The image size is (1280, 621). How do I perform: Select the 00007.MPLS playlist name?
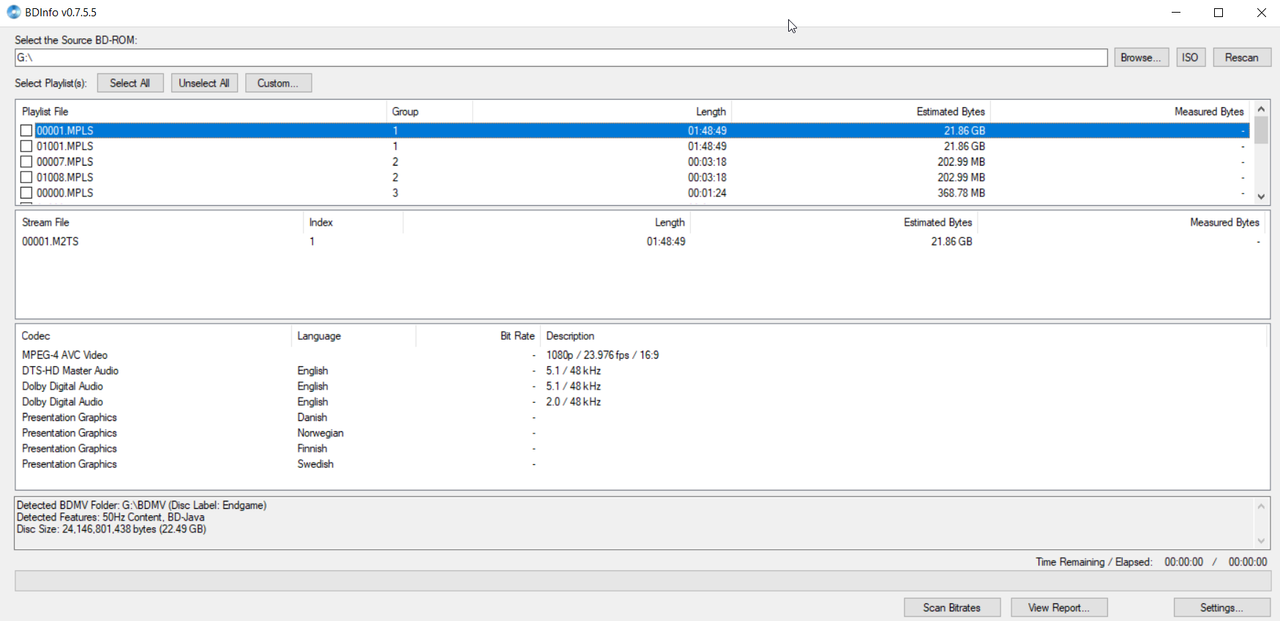click(x=65, y=162)
